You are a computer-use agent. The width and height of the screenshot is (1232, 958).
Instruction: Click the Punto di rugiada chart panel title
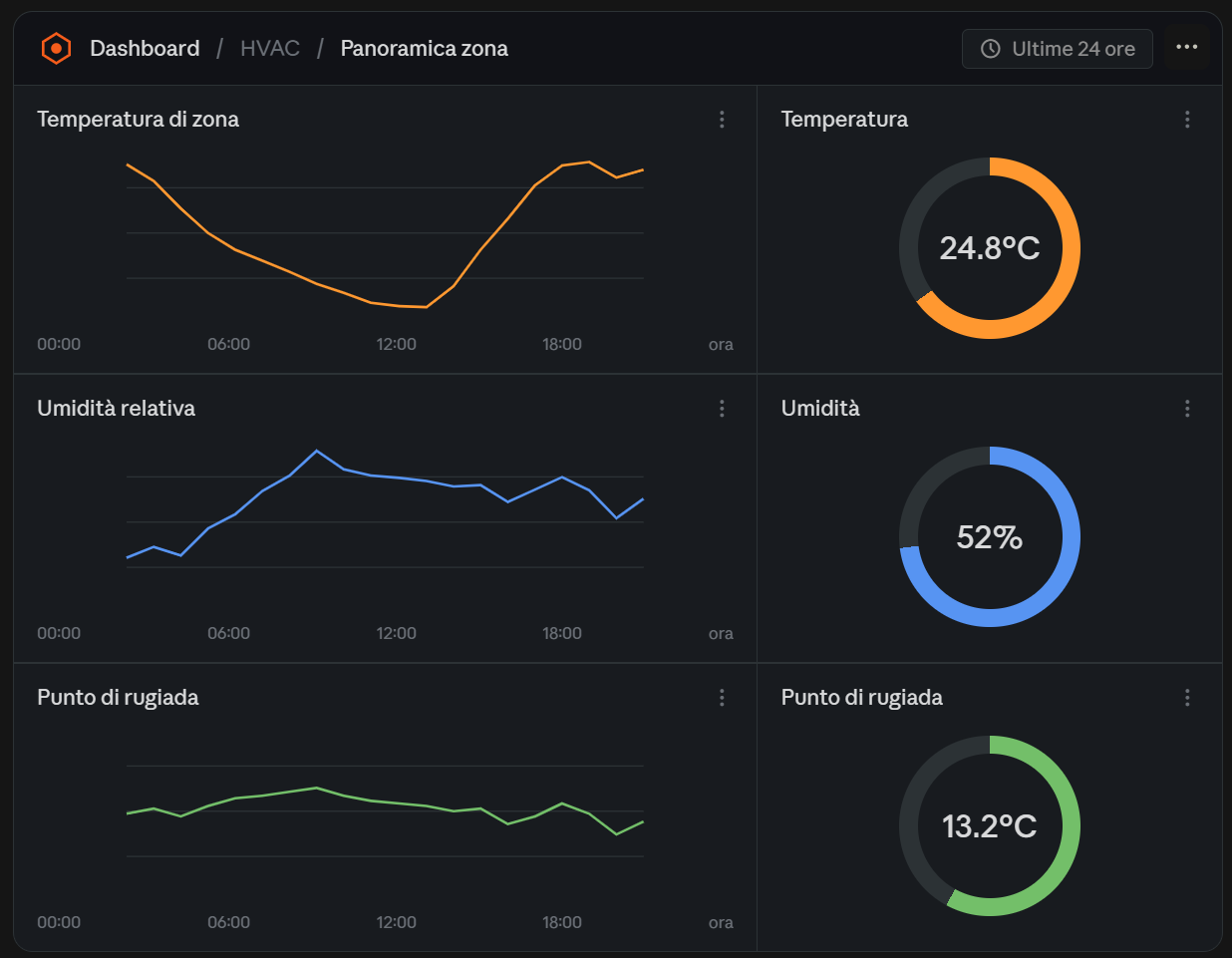pos(118,698)
